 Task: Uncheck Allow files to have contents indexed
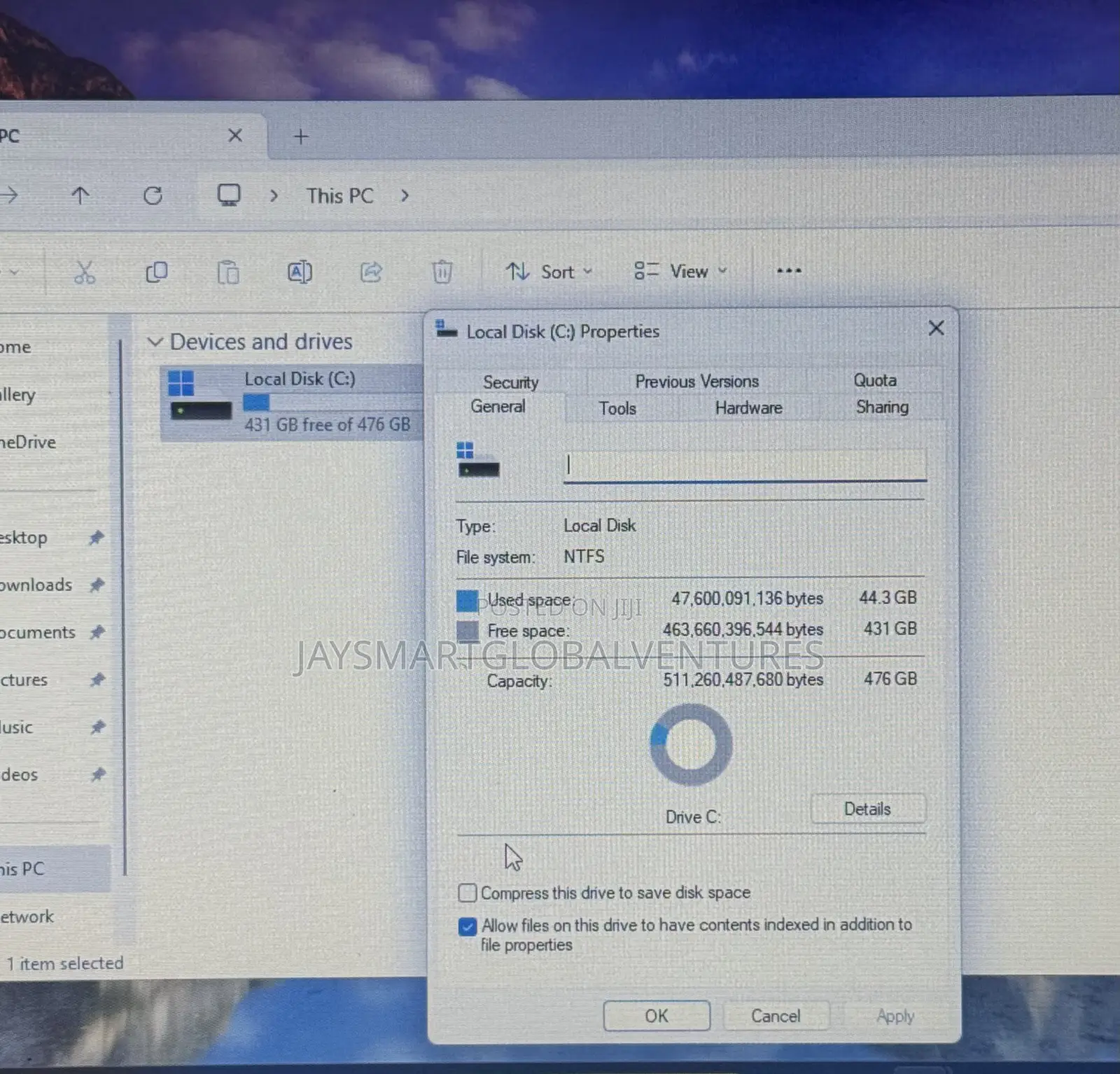point(468,926)
